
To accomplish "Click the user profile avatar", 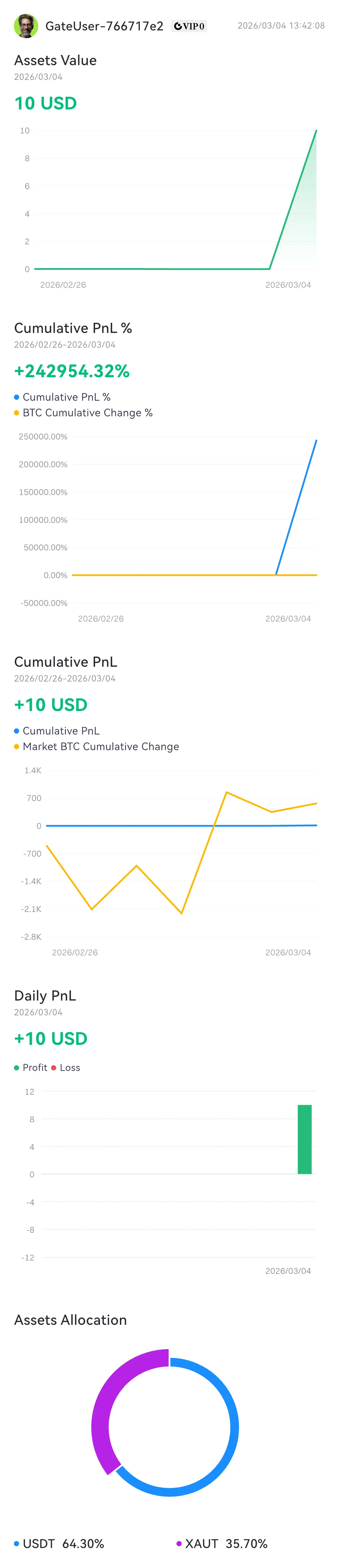I will point(25,26).
